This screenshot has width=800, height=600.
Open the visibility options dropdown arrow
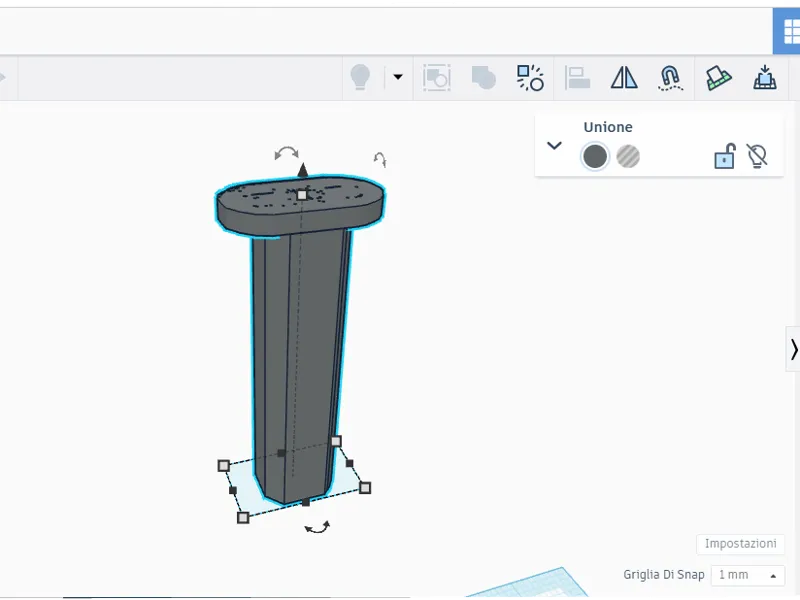(x=398, y=77)
